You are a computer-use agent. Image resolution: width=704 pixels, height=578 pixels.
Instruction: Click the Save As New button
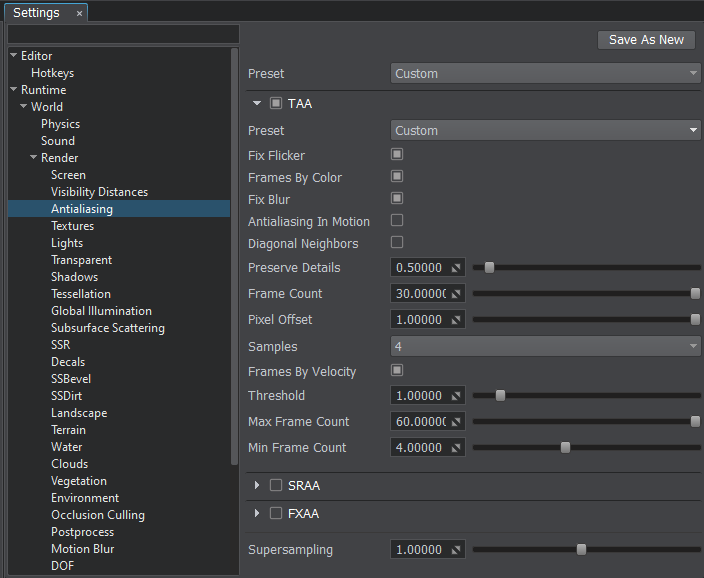(x=646, y=40)
